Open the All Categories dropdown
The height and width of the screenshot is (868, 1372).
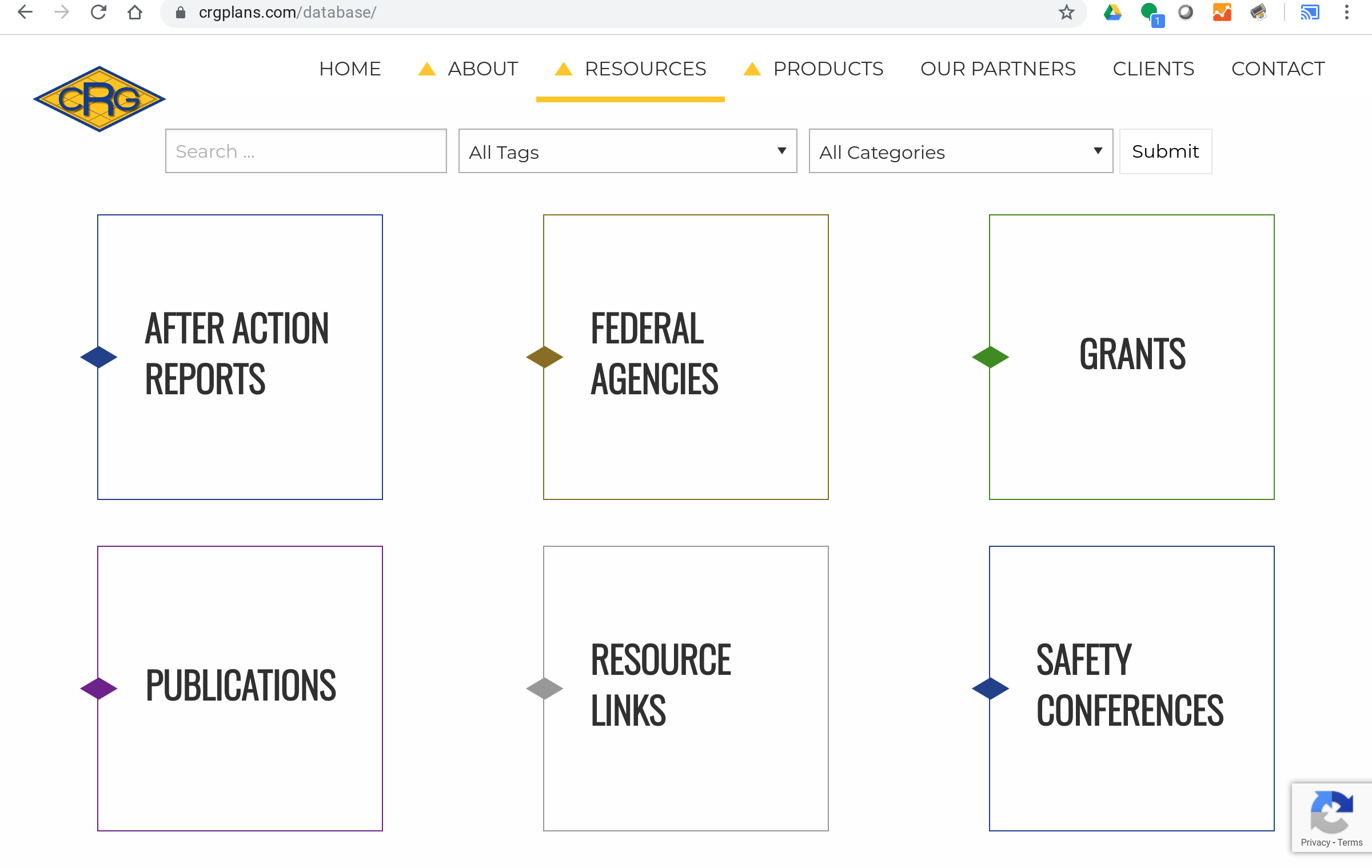click(960, 151)
